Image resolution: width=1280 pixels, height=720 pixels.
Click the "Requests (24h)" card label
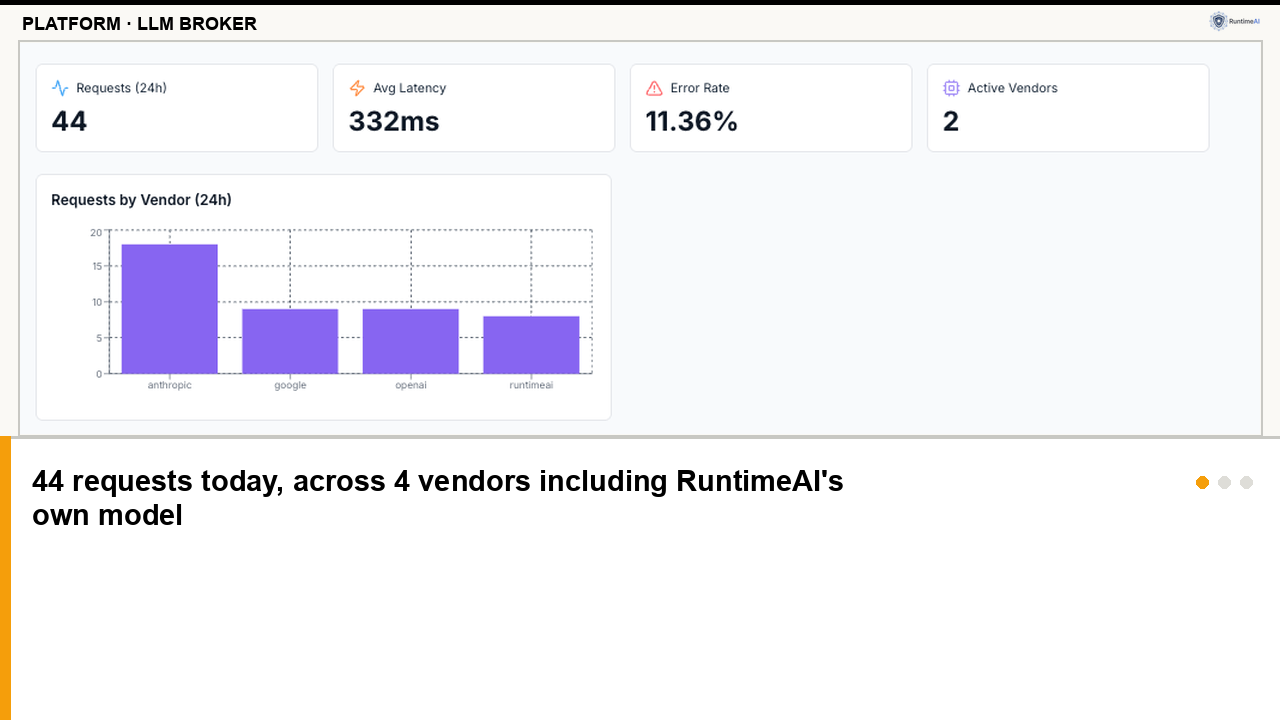121,88
